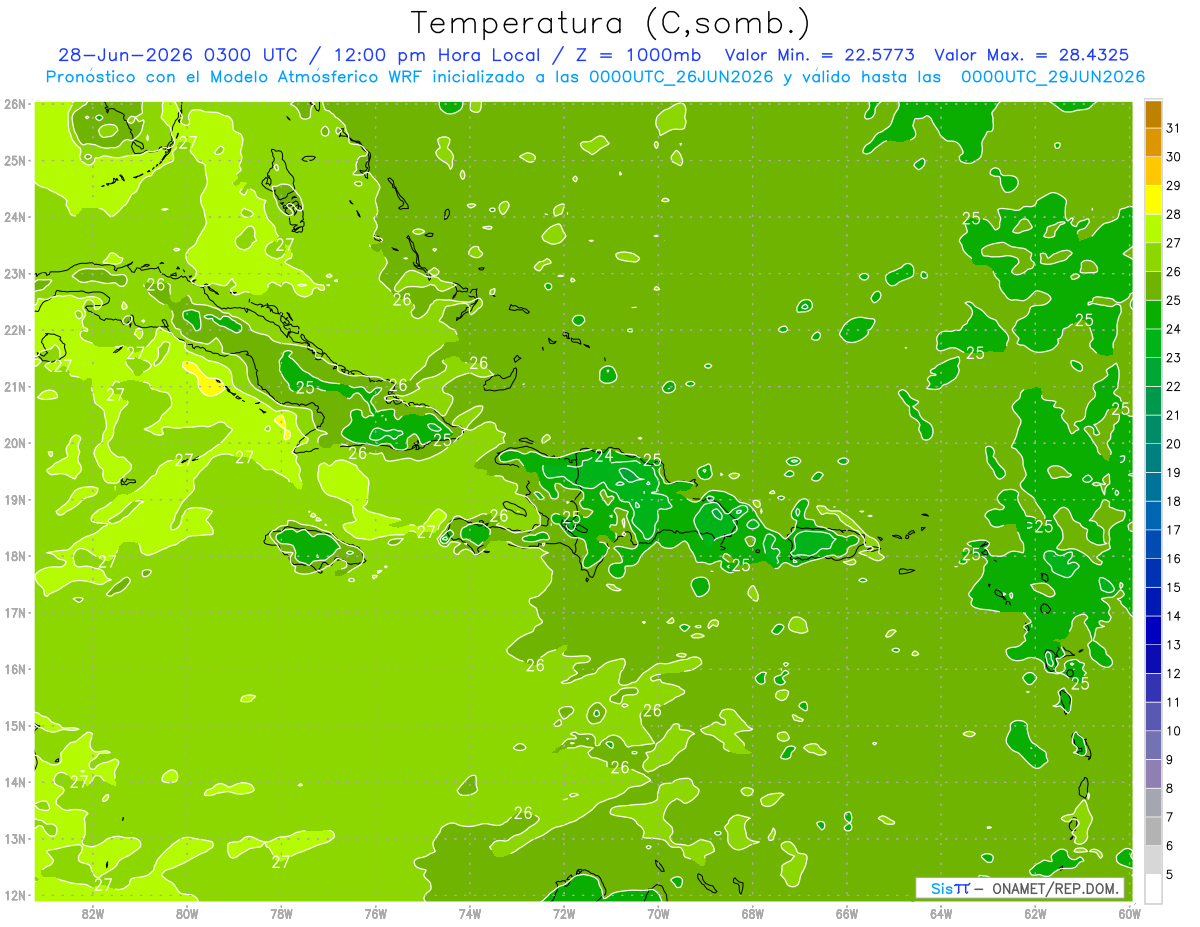The image size is (1200, 927).
Task: Click the "10" value on the color bar scale
Action: 1174,731
